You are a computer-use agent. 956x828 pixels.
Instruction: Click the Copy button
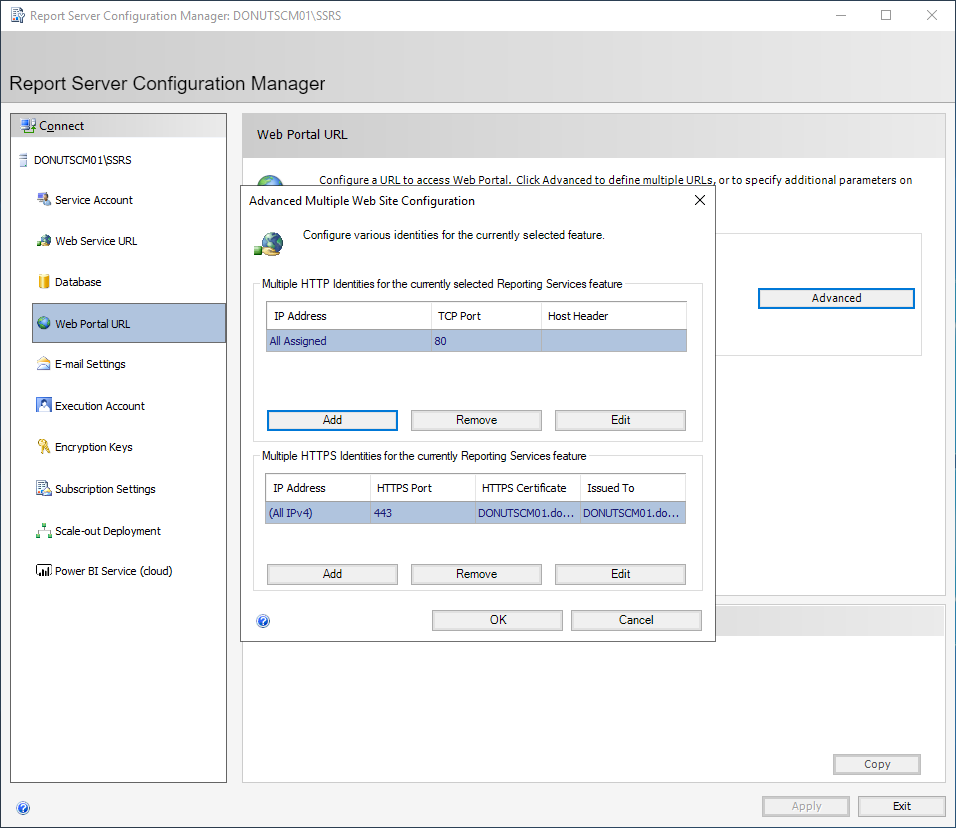[877, 764]
